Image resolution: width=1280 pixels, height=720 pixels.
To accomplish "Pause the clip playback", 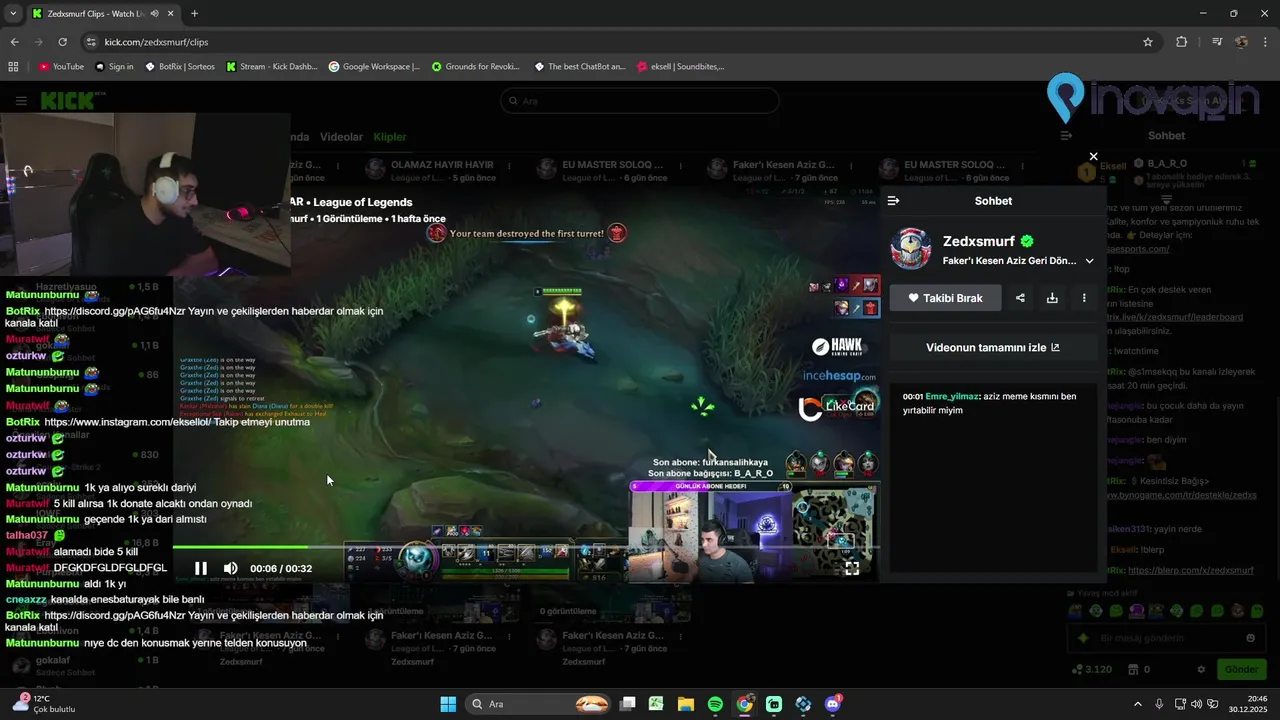I will point(201,568).
